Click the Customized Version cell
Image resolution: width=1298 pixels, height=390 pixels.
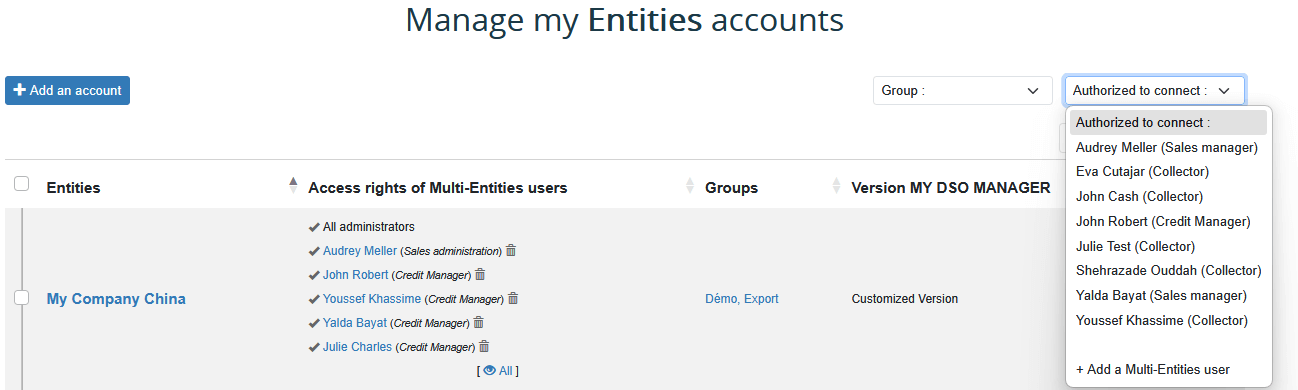905,298
